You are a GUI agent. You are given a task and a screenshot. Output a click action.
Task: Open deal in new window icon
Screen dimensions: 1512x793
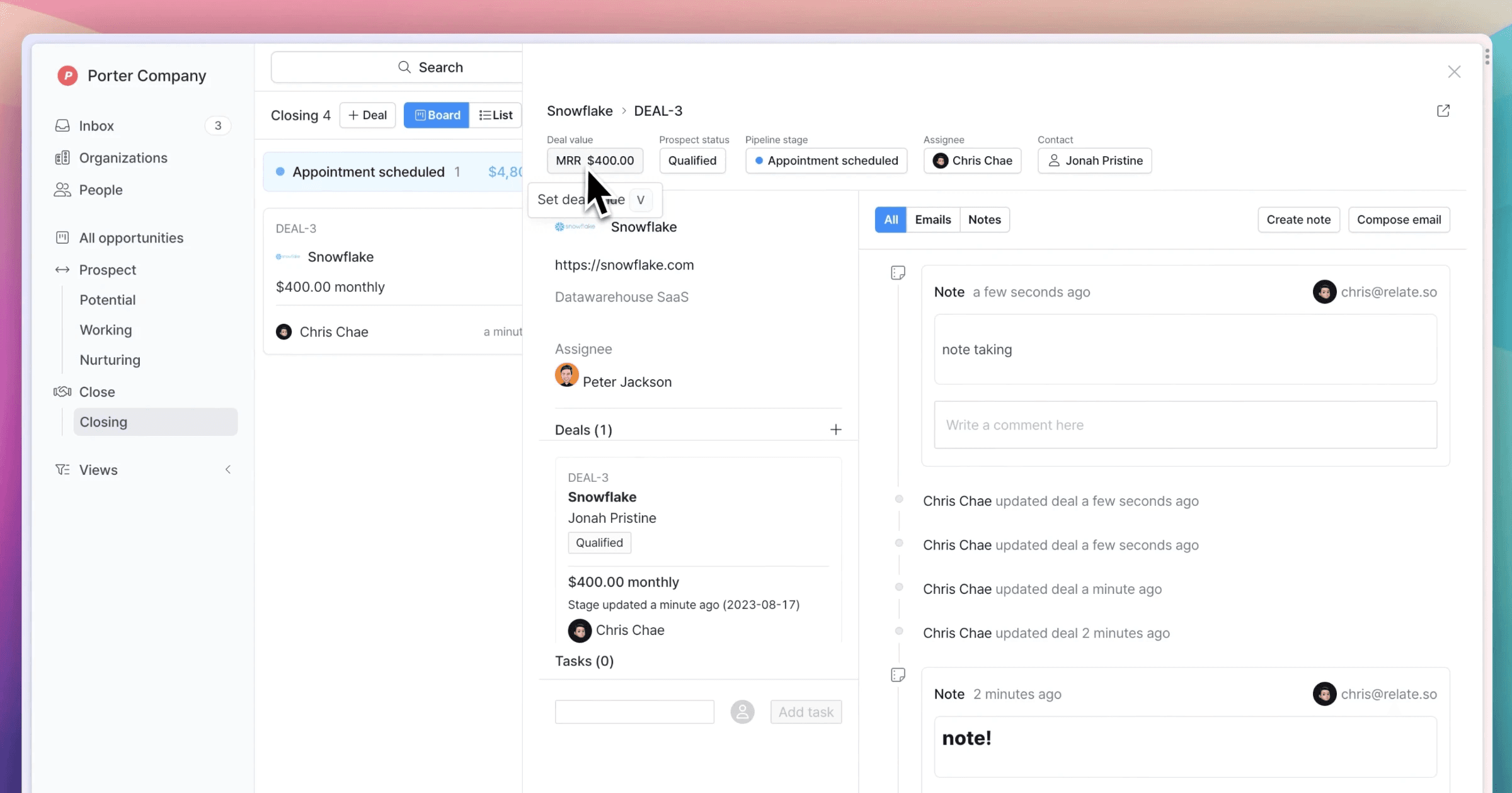pyautogui.click(x=1443, y=111)
